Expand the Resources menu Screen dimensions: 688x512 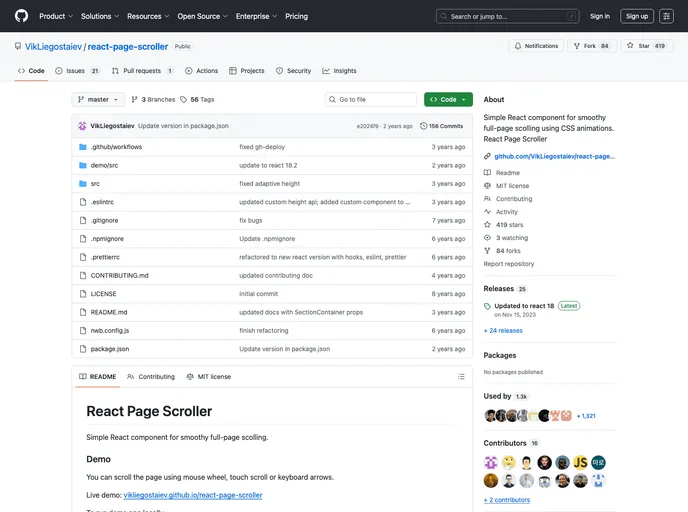148,16
